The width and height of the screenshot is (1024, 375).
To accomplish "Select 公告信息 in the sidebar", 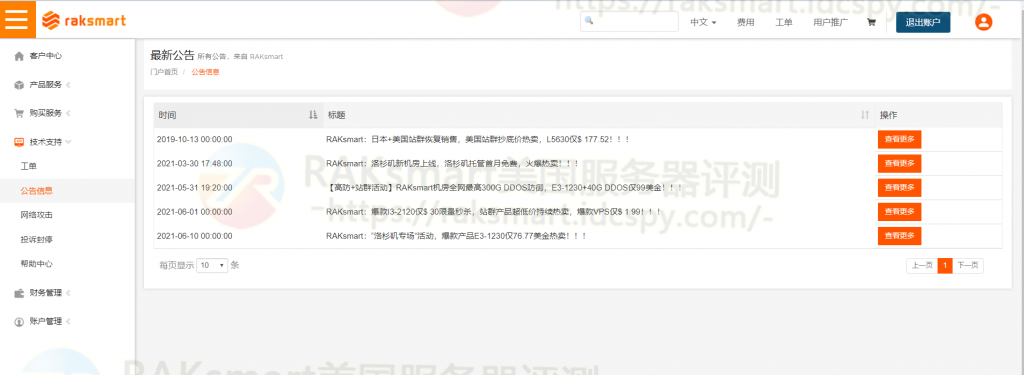I will coord(37,191).
